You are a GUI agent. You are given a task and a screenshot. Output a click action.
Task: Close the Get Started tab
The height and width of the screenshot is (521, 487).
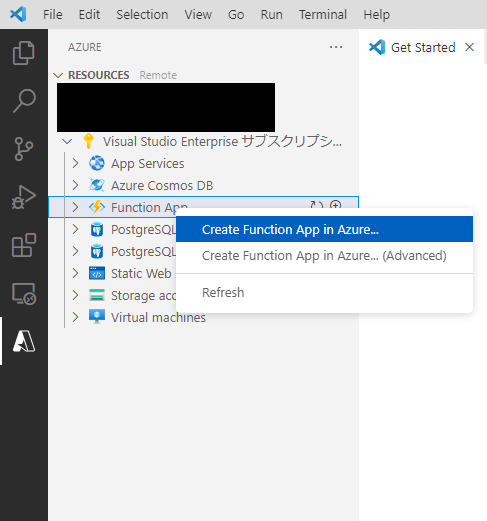coord(469,47)
